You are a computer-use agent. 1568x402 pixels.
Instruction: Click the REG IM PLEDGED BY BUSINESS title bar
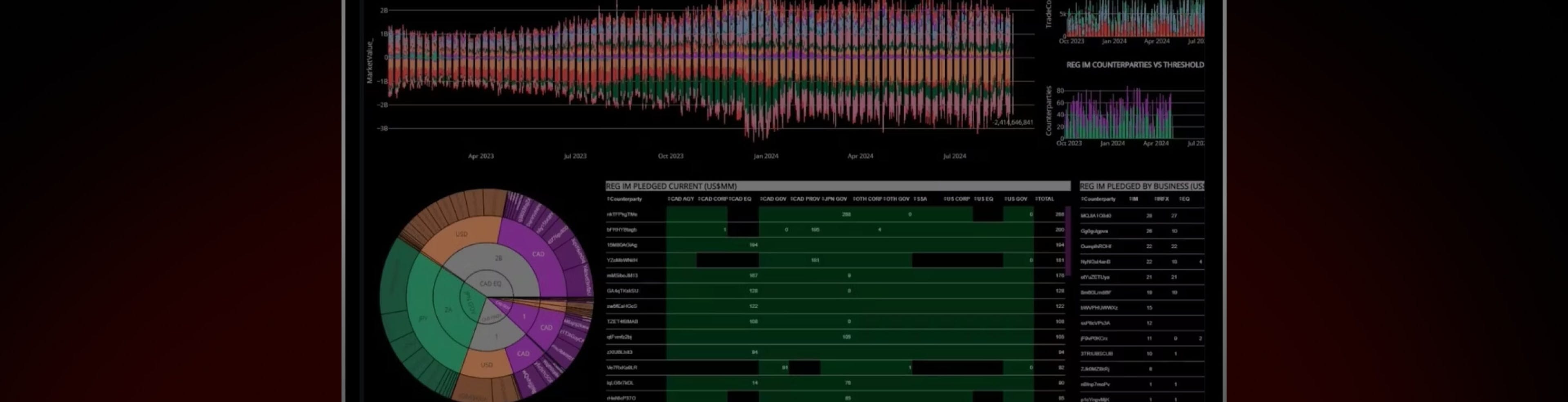tap(1142, 186)
